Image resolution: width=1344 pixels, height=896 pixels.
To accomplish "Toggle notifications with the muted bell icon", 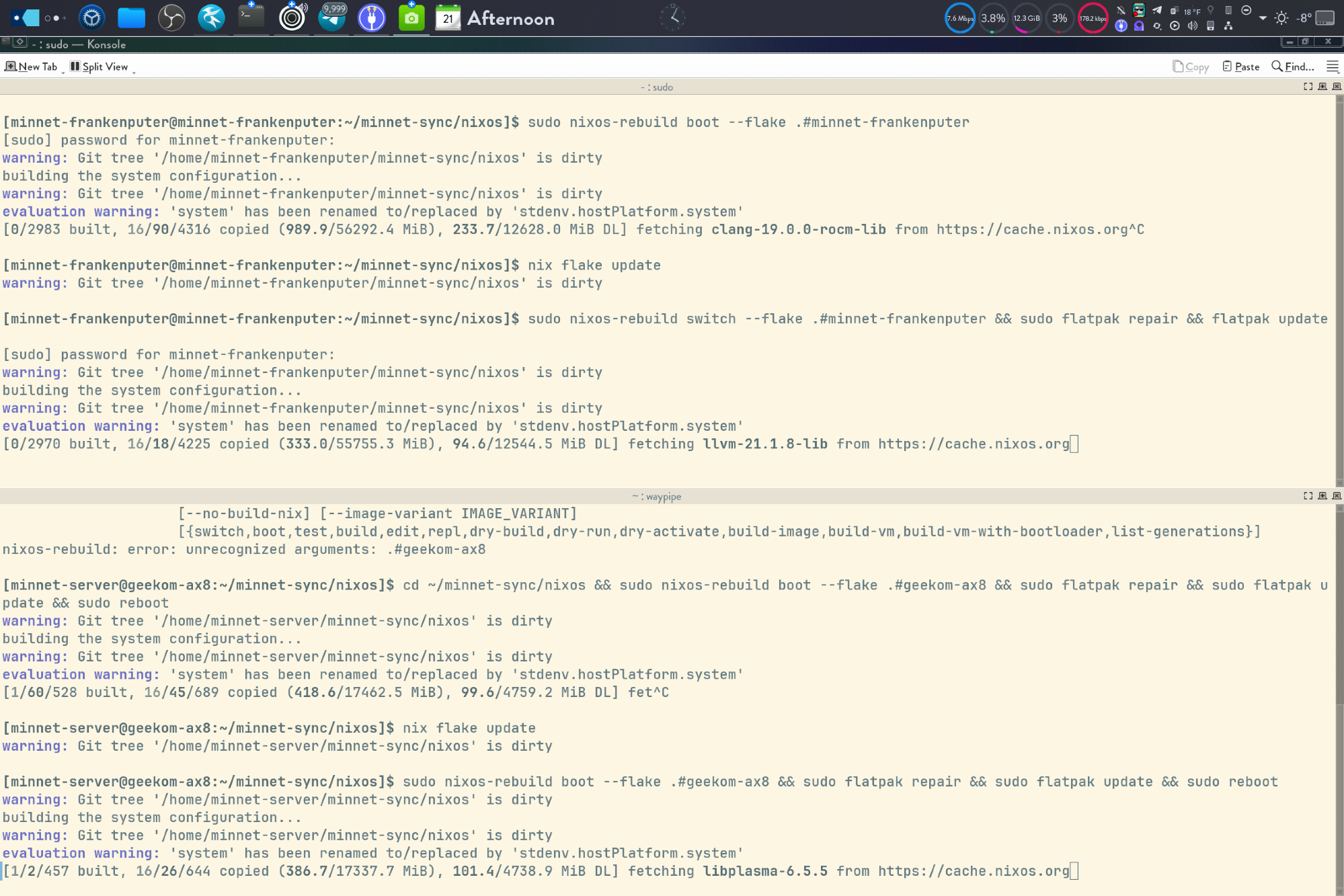I will 1121,10.
